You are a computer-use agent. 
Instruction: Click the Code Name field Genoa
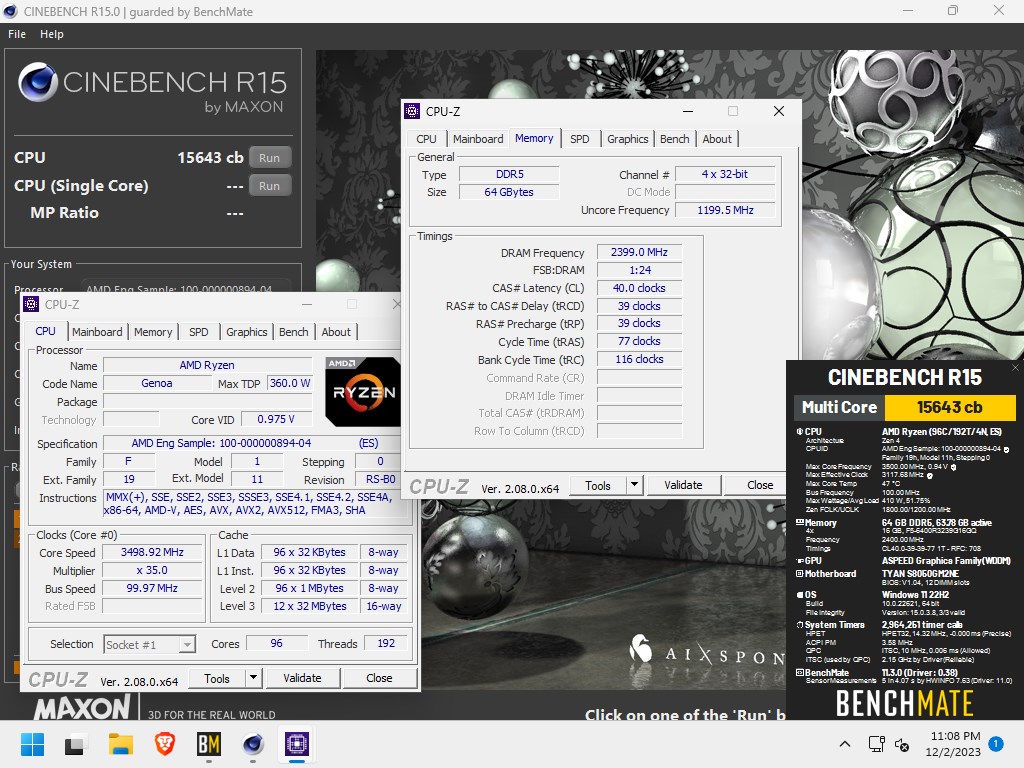tap(157, 383)
